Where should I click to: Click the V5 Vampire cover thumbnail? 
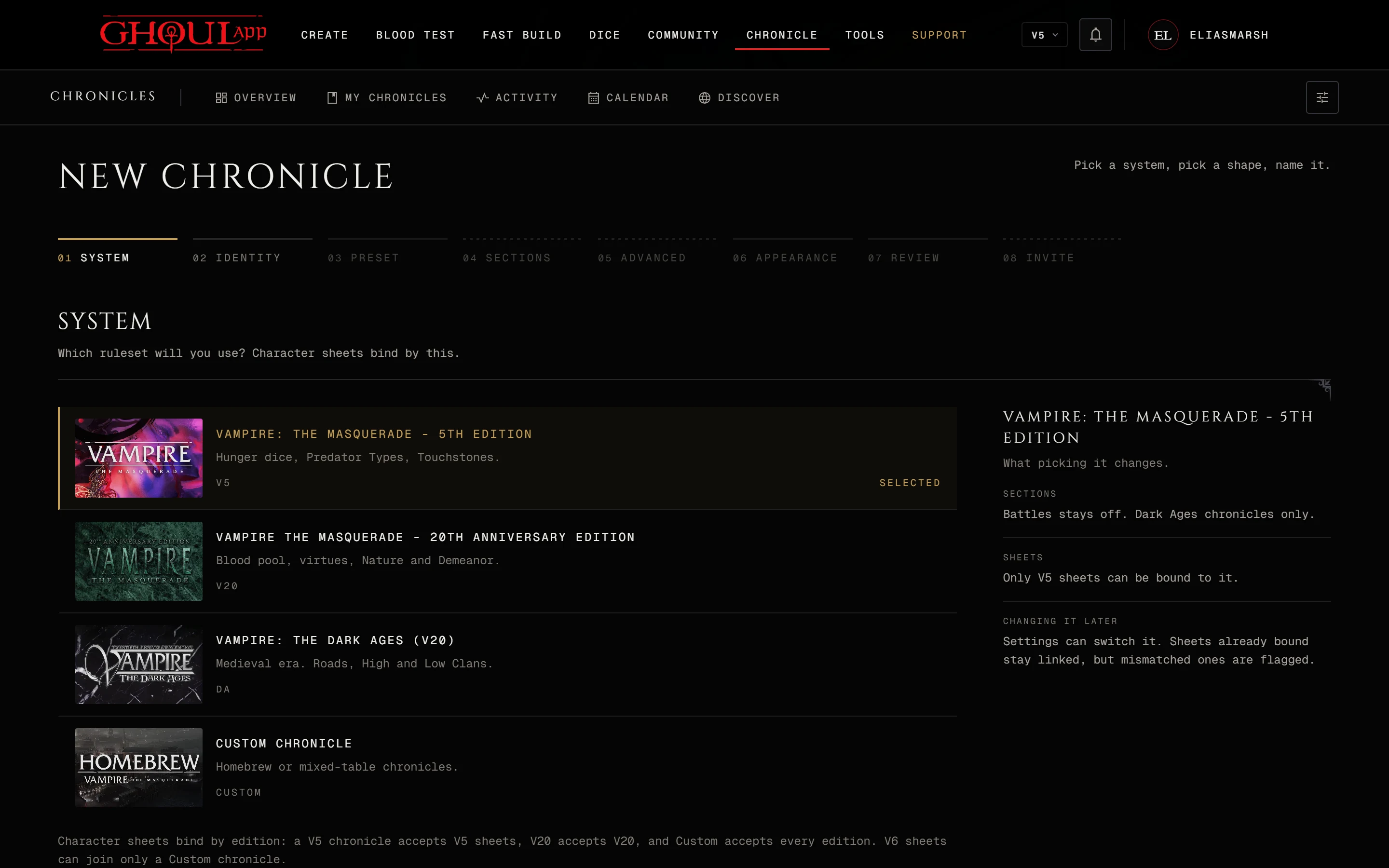[x=139, y=458]
